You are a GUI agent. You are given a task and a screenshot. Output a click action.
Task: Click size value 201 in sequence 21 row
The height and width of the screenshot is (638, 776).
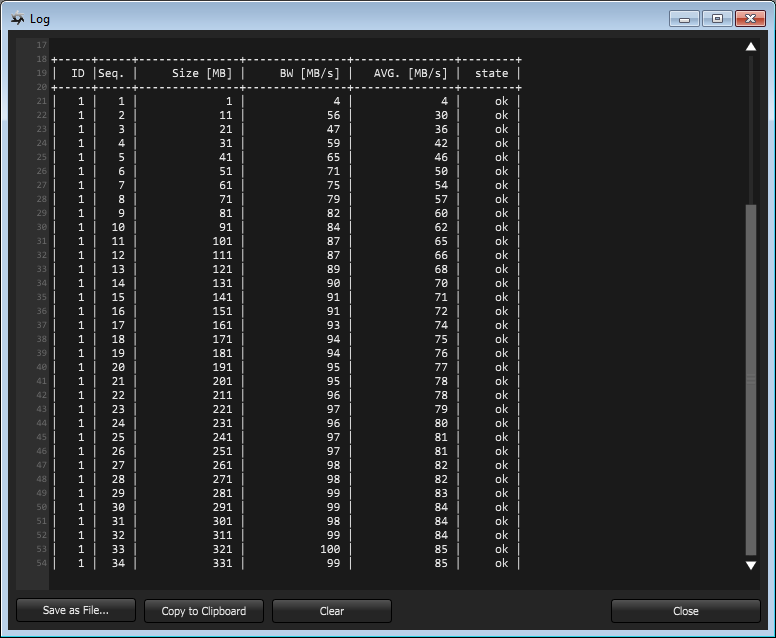[x=222, y=381]
